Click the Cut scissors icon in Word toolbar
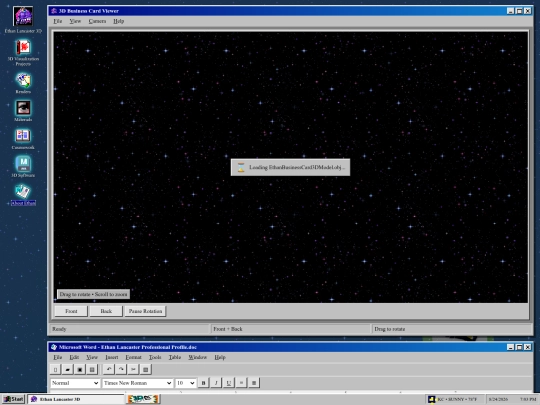 tap(133, 370)
